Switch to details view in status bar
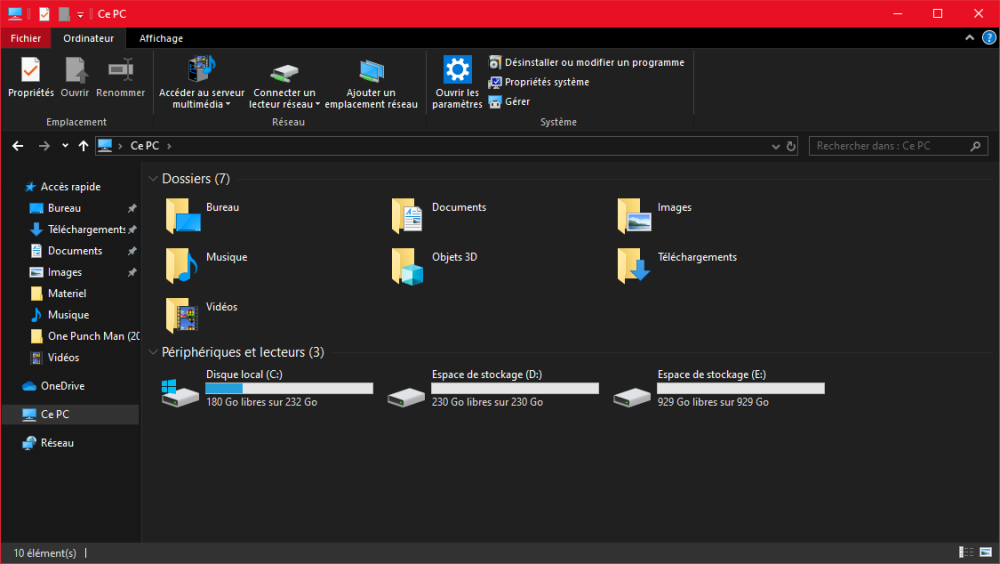The width and height of the screenshot is (1000, 564). (967, 552)
